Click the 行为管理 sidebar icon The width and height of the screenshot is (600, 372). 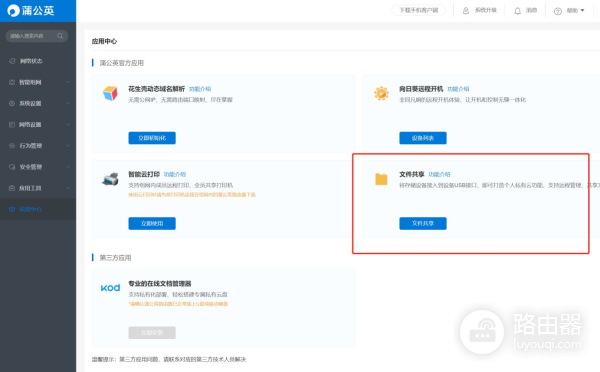click(x=12, y=146)
